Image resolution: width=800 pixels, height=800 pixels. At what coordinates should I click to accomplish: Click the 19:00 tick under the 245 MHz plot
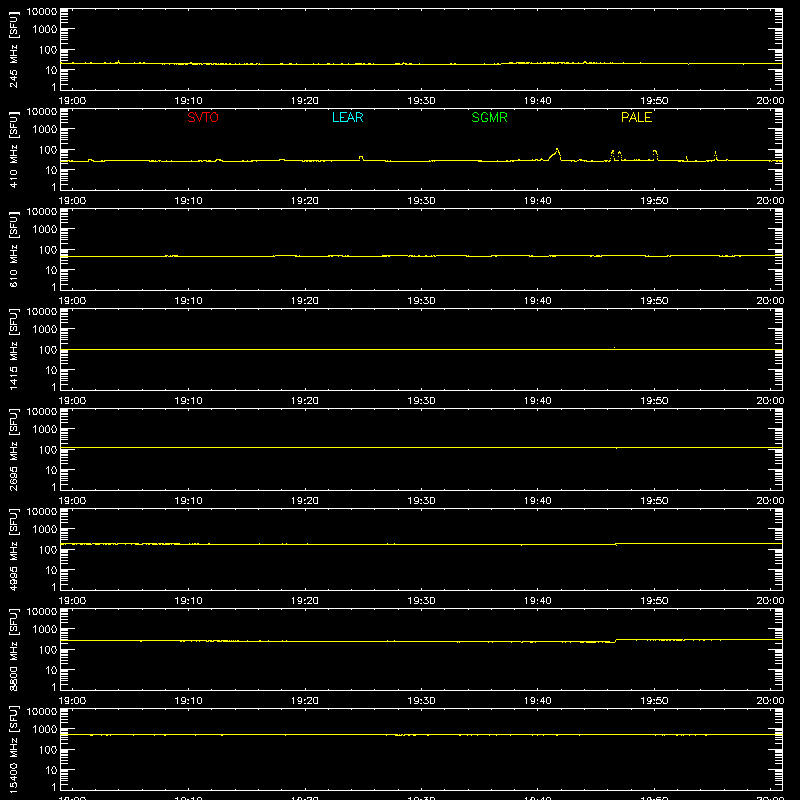coord(72,101)
